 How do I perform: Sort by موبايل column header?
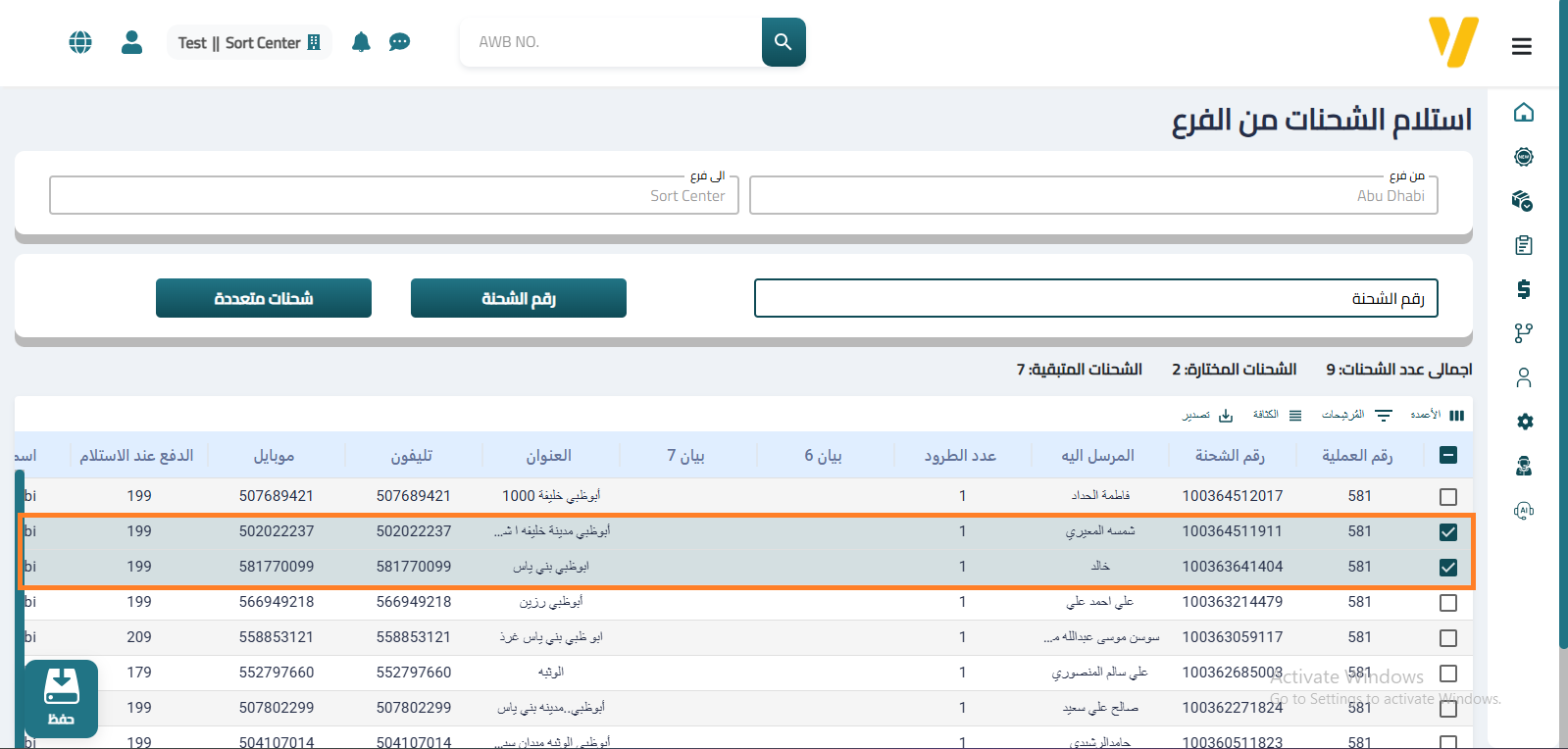(274, 455)
